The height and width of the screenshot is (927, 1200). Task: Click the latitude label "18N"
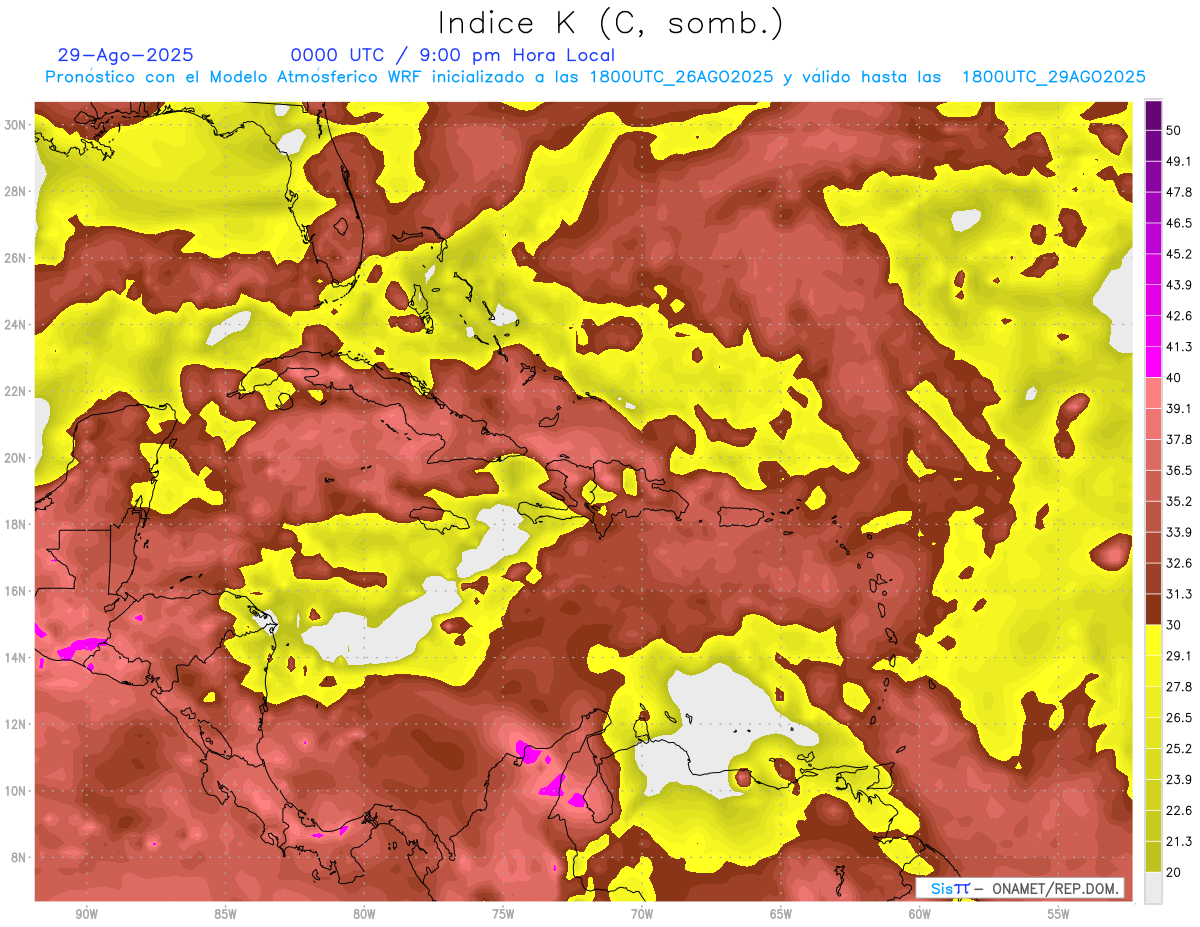pyautogui.click(x=17, y=525)
